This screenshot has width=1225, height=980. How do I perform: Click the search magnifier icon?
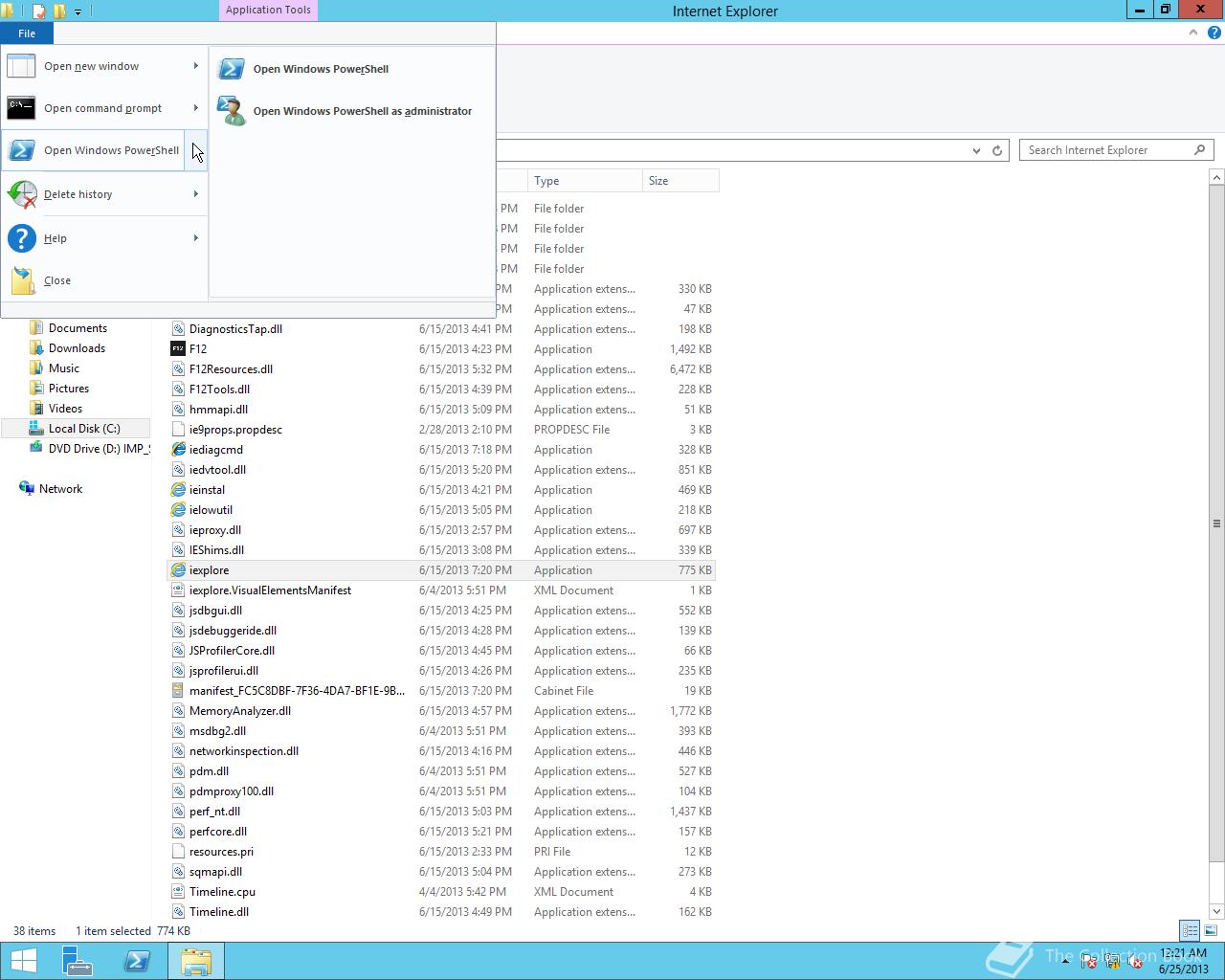1199,150
